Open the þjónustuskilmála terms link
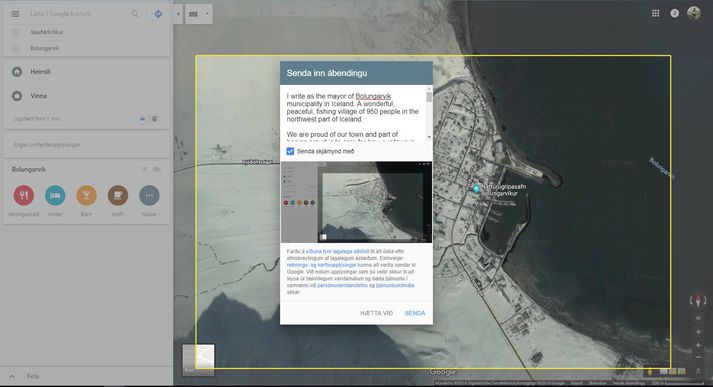The width and height of the screenshot is (713, 387). click(395, 286)
